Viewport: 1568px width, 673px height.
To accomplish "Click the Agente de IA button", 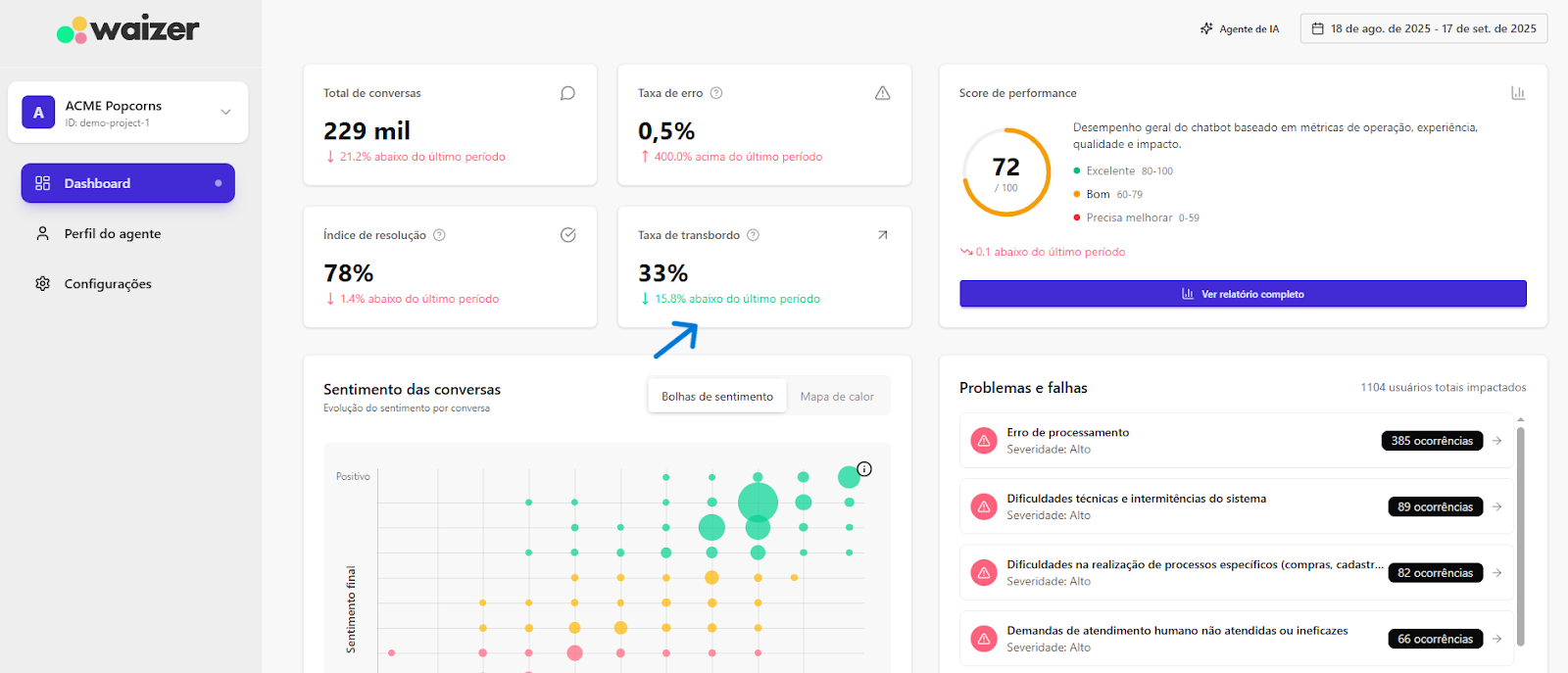I will [1240, 29].
